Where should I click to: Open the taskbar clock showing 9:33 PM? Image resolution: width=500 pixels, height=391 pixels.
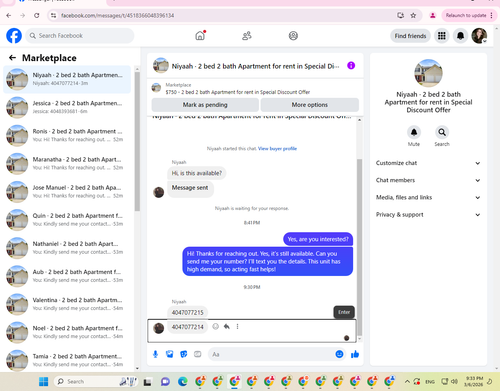(474, 381)
